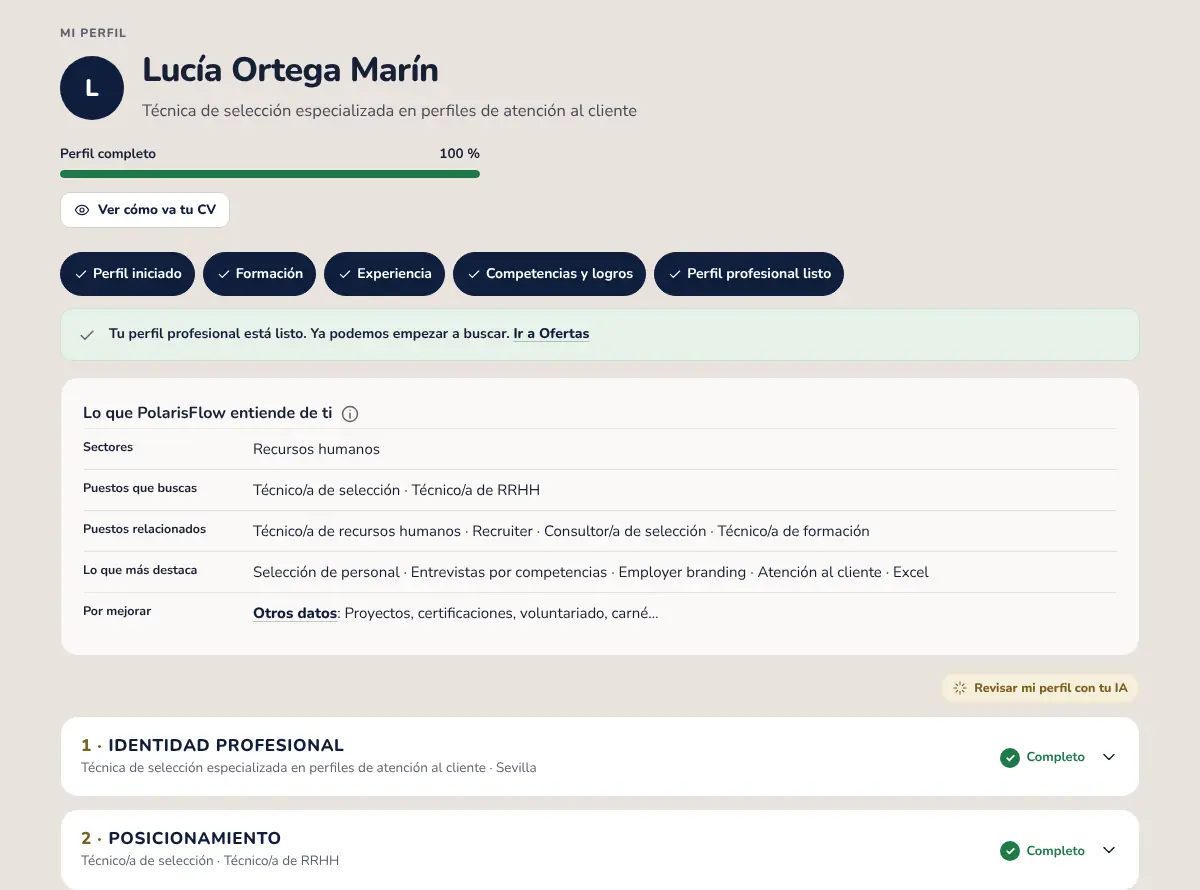The image size is (1200, 890).
Task: Click the info icon beside 'Lo que PolarisFlow entiende de ti'
Action: pos(350,413)
